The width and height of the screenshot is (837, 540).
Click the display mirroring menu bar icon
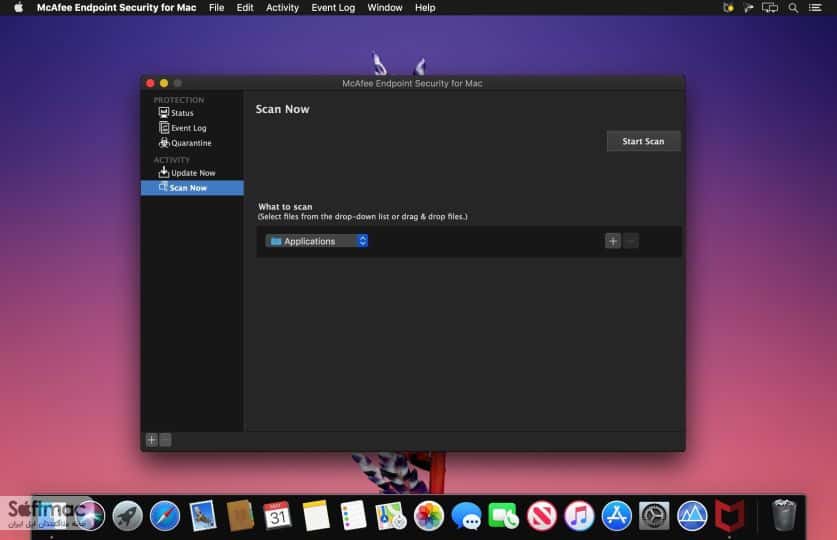pos(770,7)
